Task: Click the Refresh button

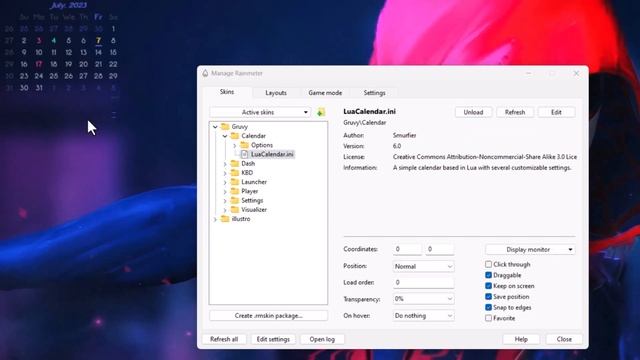Action: point(515,112)
